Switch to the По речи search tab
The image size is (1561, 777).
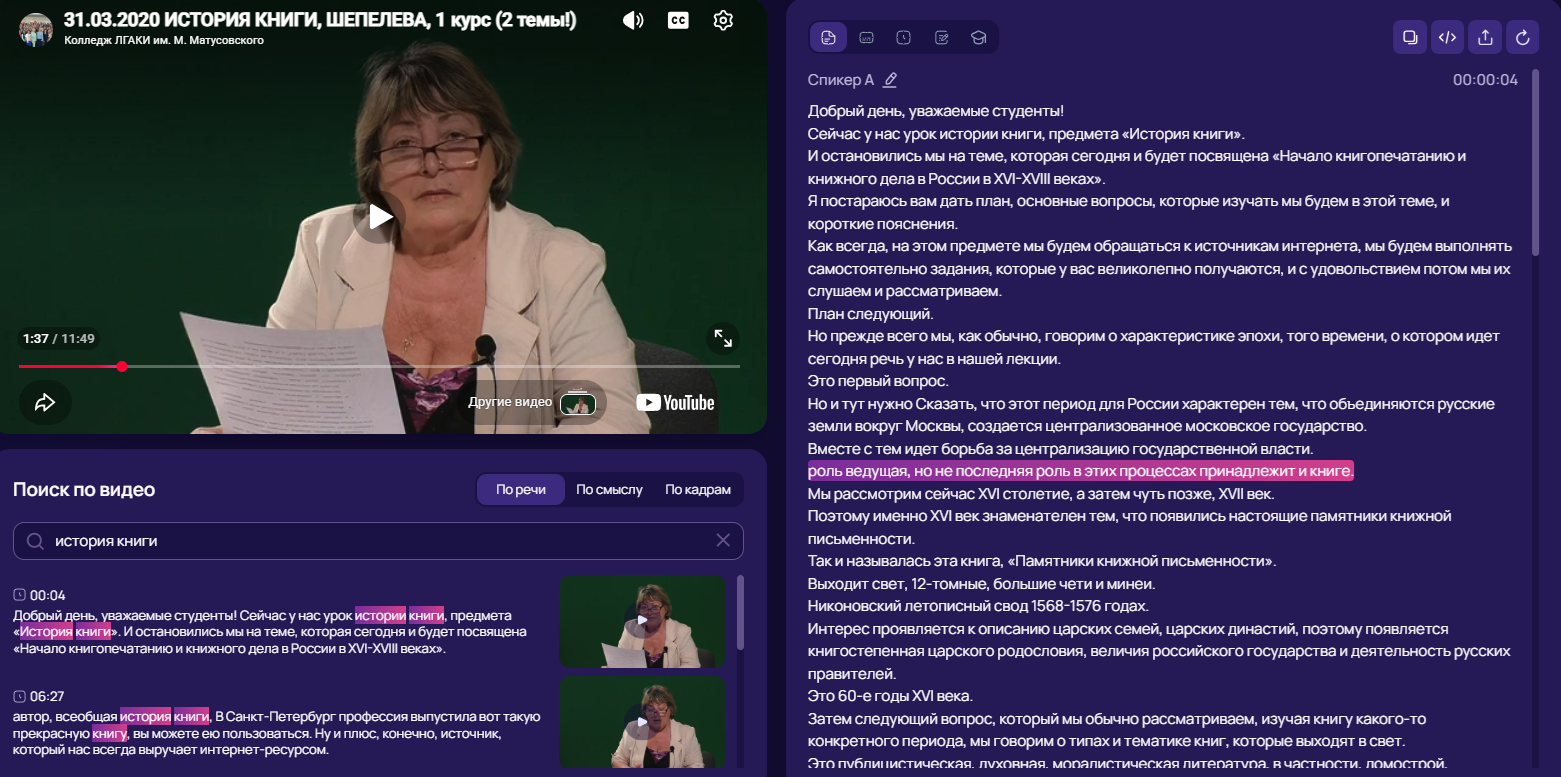coord(521,490)
